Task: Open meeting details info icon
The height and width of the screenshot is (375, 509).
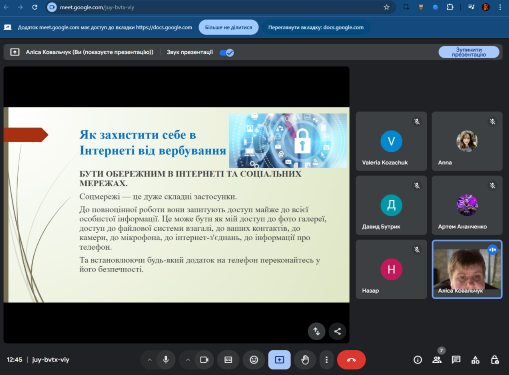Action: pyautogui.click(x=418, y=360)
